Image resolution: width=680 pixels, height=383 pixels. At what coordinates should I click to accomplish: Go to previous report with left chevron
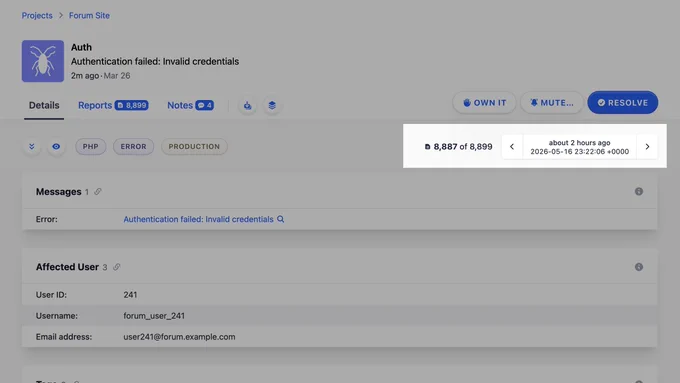pos(512,147)
